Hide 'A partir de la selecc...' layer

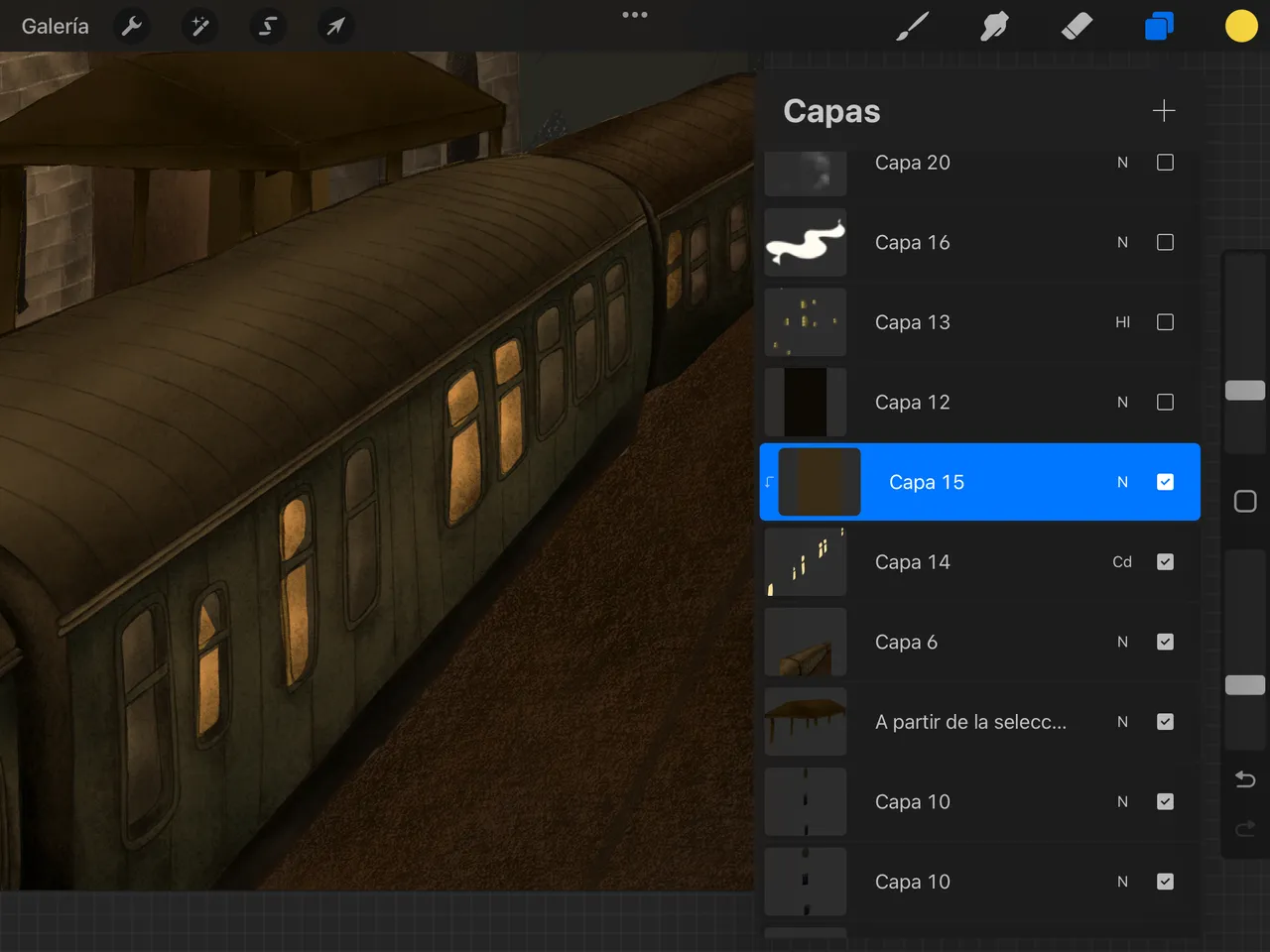(1166, 722)
